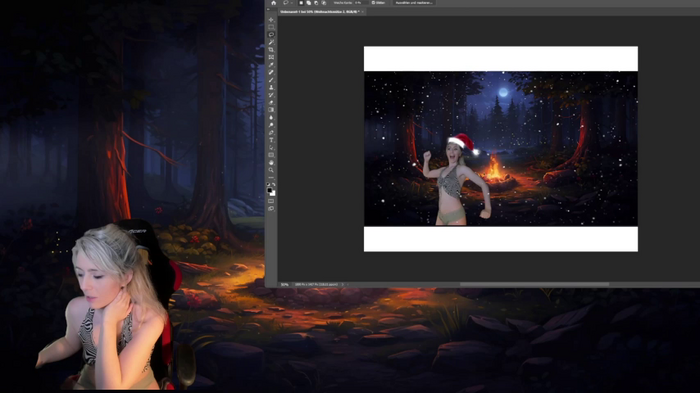Click Auswählen und maskieren button
Image resolution: width=700 pixels, height=393 pixels.
coord(414,3)
